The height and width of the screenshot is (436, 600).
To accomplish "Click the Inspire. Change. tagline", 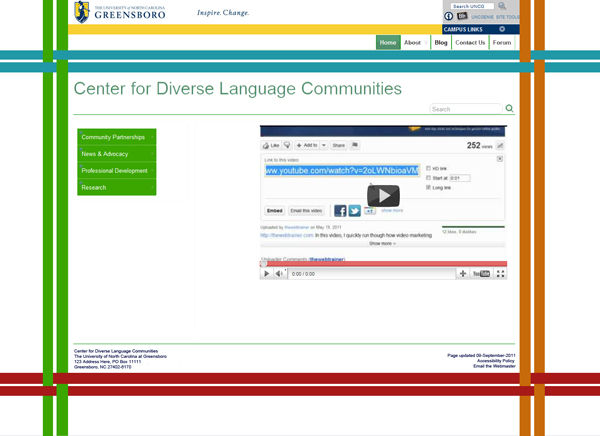I will [223, 13].
